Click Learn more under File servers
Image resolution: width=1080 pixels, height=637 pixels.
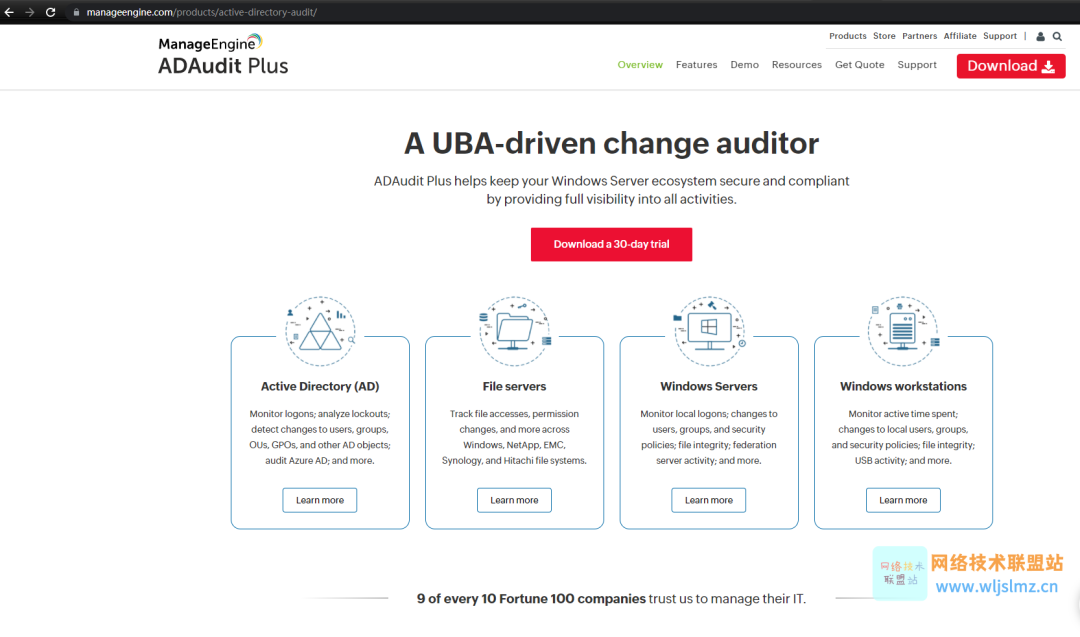click(515, 500)
